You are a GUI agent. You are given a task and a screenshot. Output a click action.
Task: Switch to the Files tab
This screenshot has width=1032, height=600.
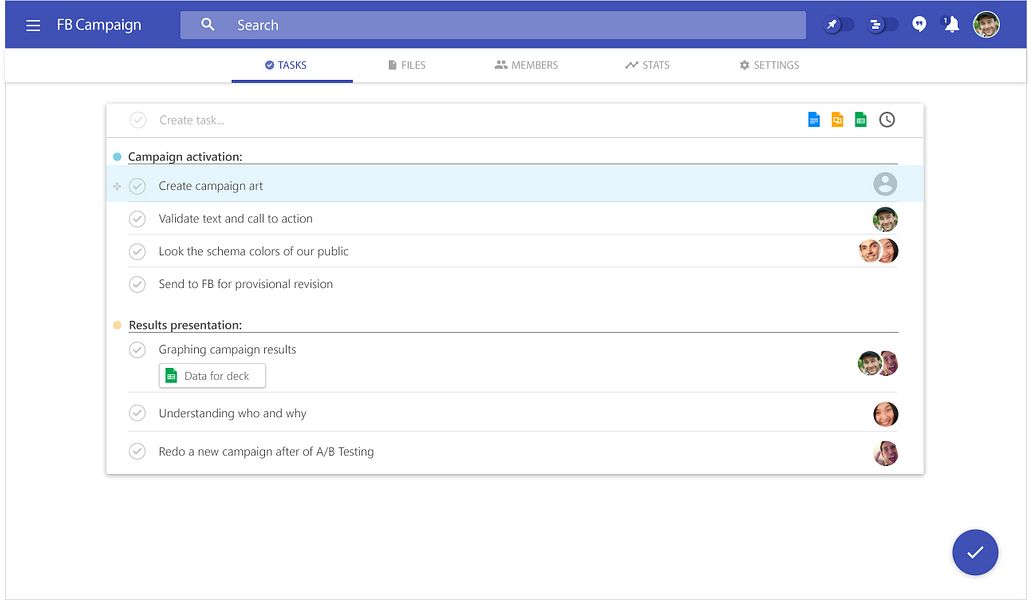407,65
